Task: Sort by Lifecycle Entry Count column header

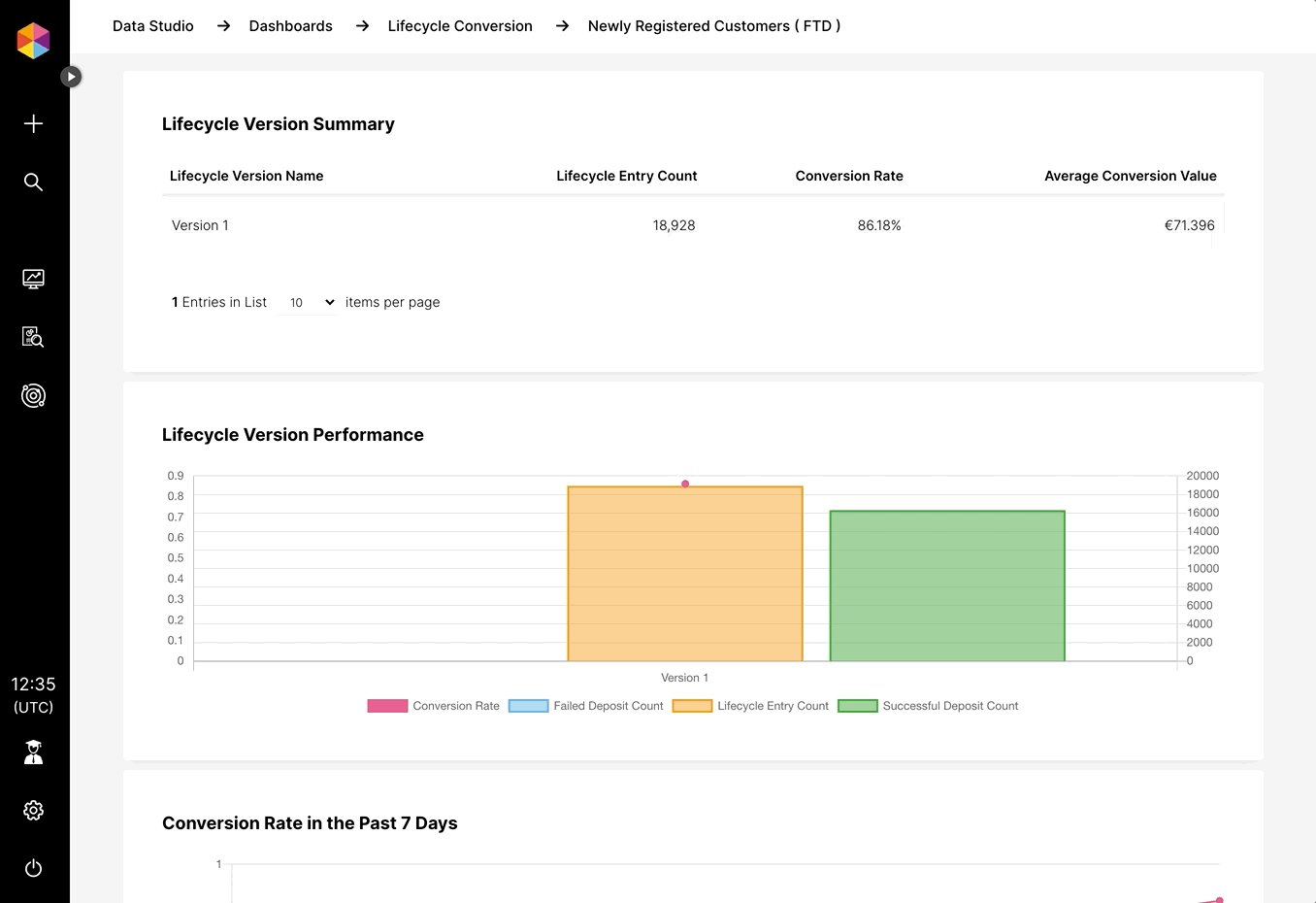Action: click(626, 176)
